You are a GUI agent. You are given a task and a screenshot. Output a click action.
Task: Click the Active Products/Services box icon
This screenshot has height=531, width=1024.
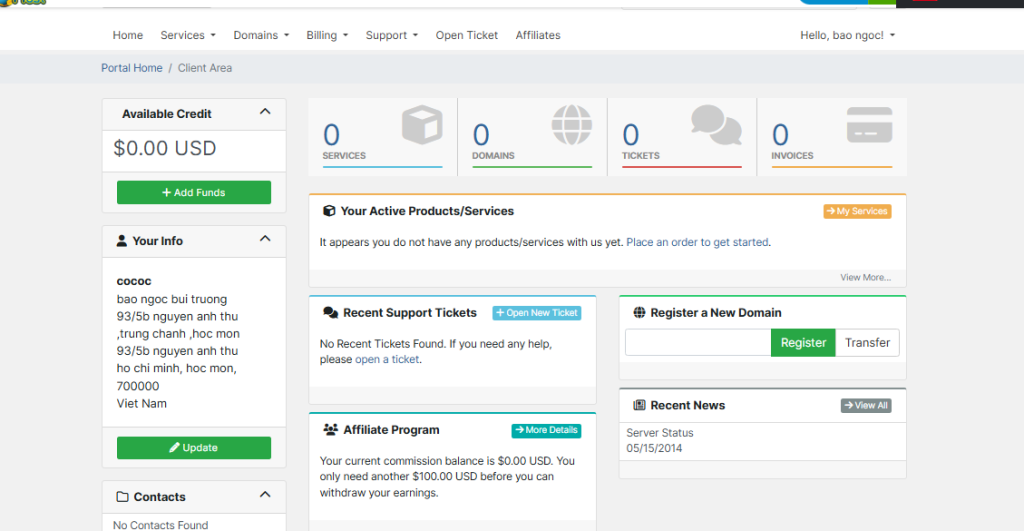click(329, 211)
